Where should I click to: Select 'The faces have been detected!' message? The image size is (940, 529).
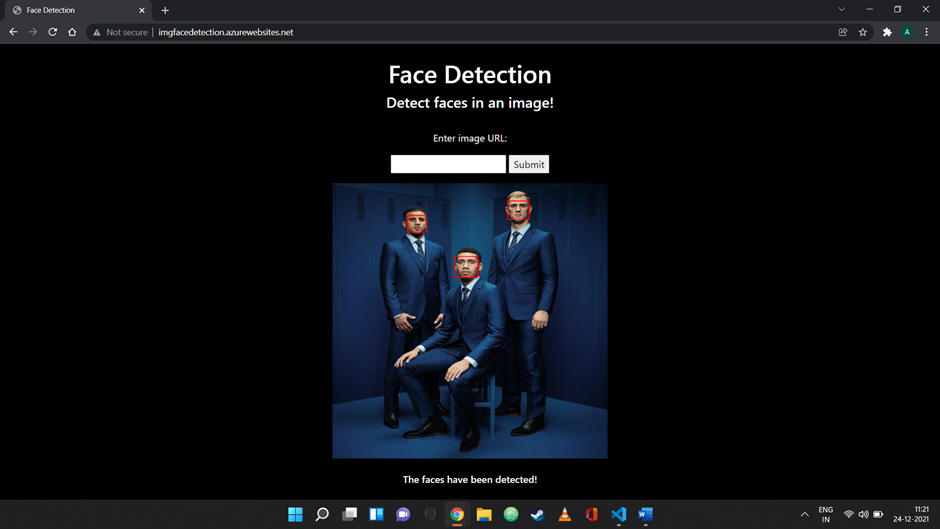(x=470, y=480)
